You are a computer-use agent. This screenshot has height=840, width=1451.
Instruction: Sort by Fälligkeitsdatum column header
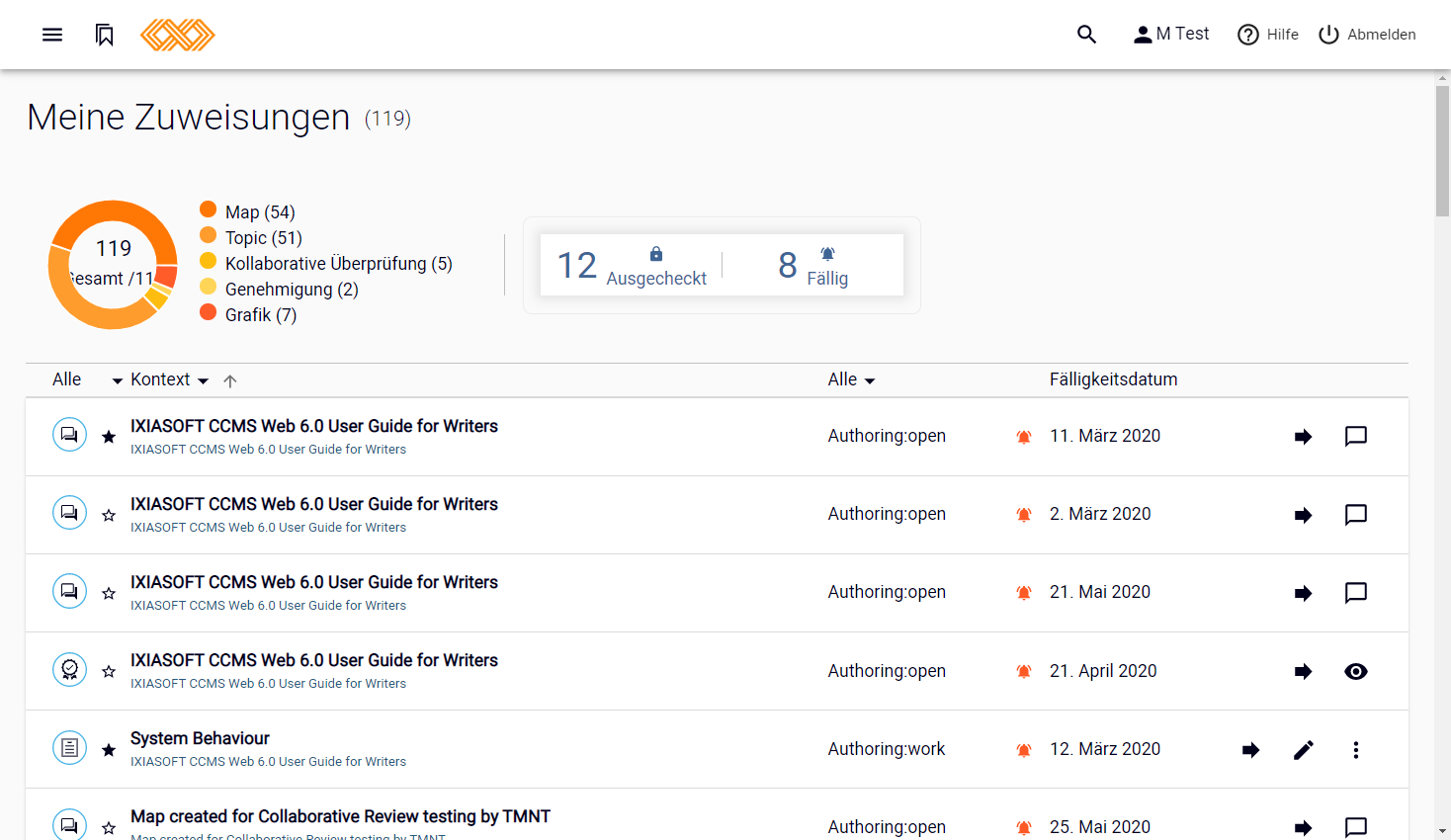click(1113, 379)
